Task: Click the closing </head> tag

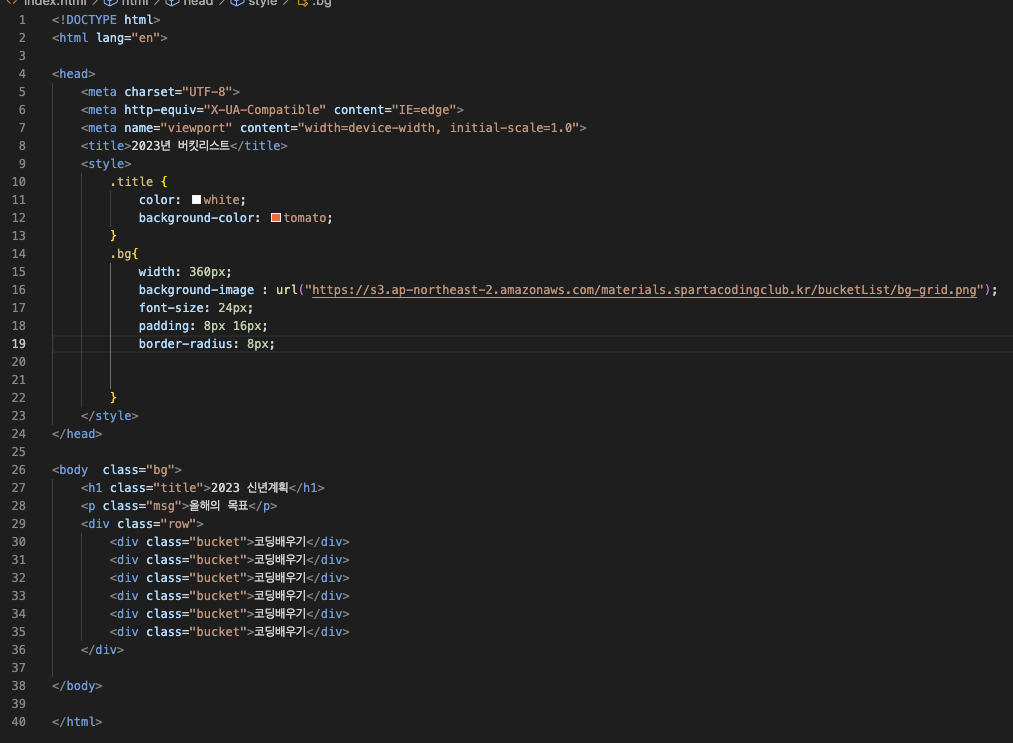Action: tap(77, 434)
